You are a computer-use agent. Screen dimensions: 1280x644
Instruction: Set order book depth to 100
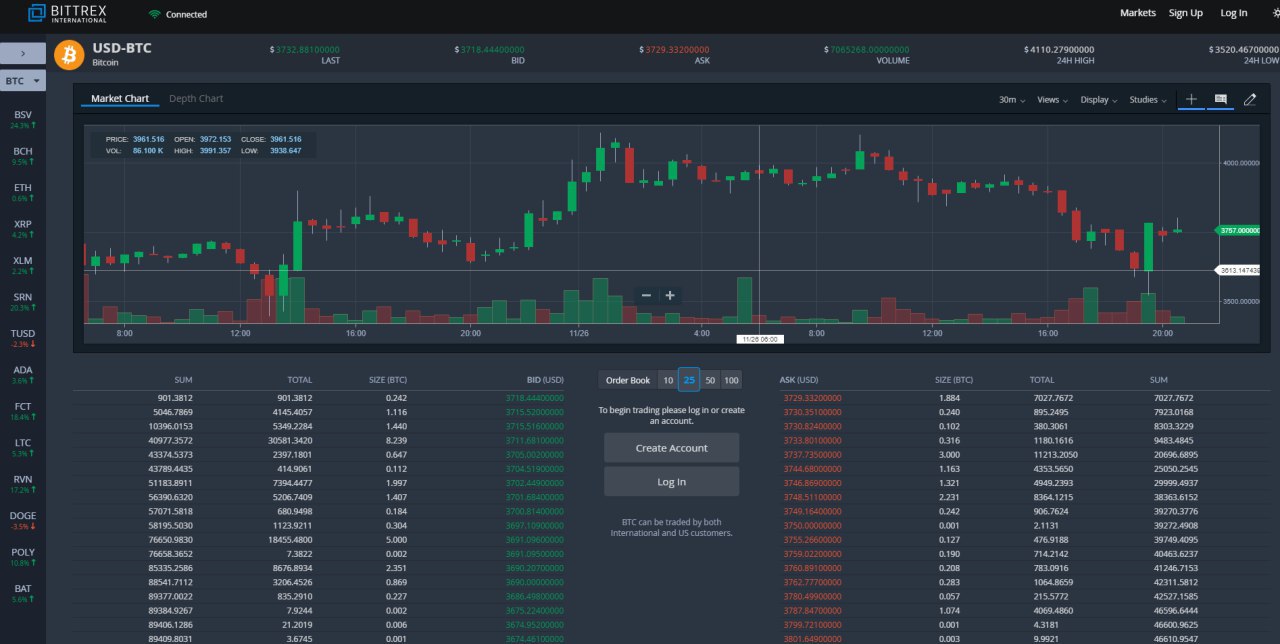pos(731,380)
